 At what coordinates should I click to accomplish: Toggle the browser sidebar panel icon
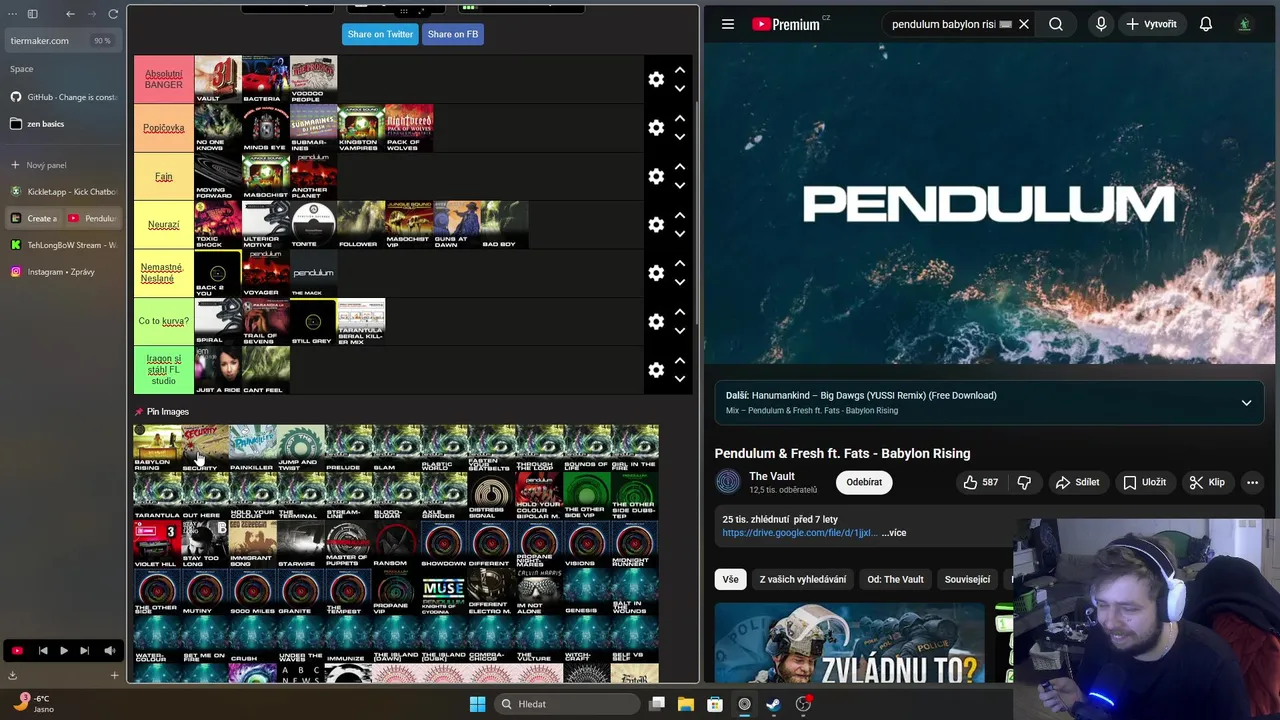32,14
